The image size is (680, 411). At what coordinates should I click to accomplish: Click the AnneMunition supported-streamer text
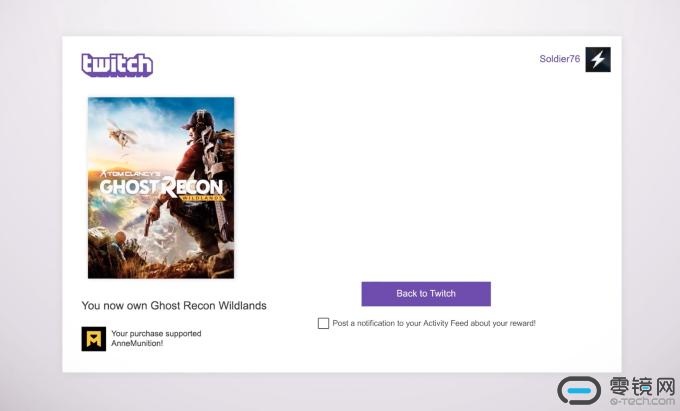click(x=156, y=338)
